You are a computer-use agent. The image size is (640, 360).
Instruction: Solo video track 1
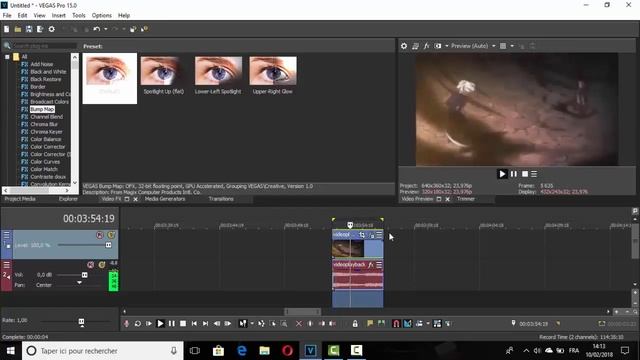pos(111,235)
